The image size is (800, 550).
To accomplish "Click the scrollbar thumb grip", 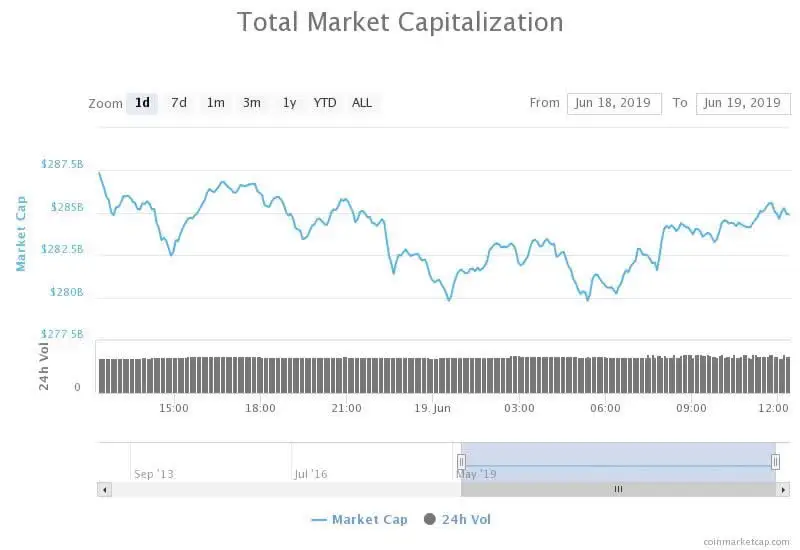I will click(x=618, y=489).
